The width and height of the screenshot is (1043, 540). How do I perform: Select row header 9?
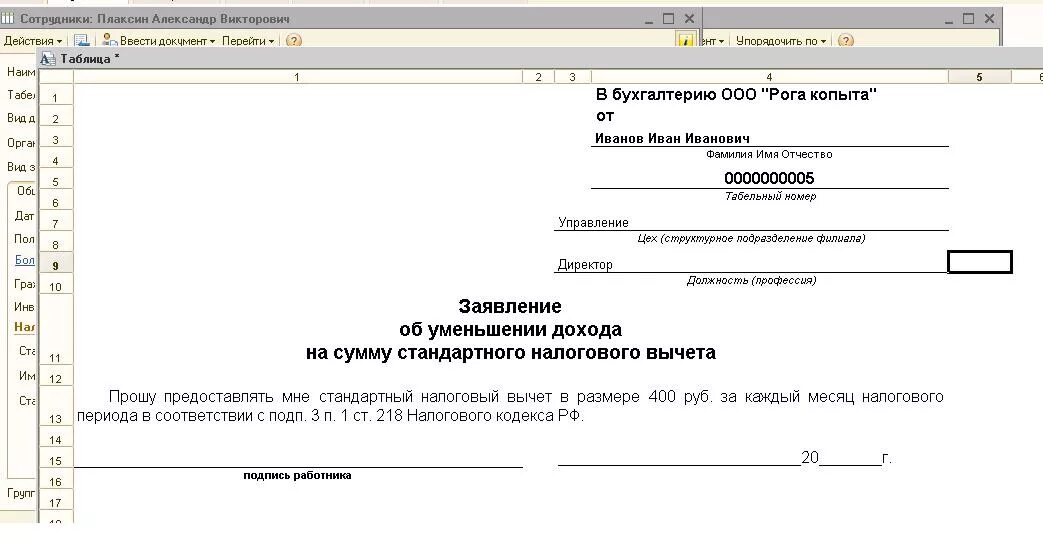pos(56,263)
